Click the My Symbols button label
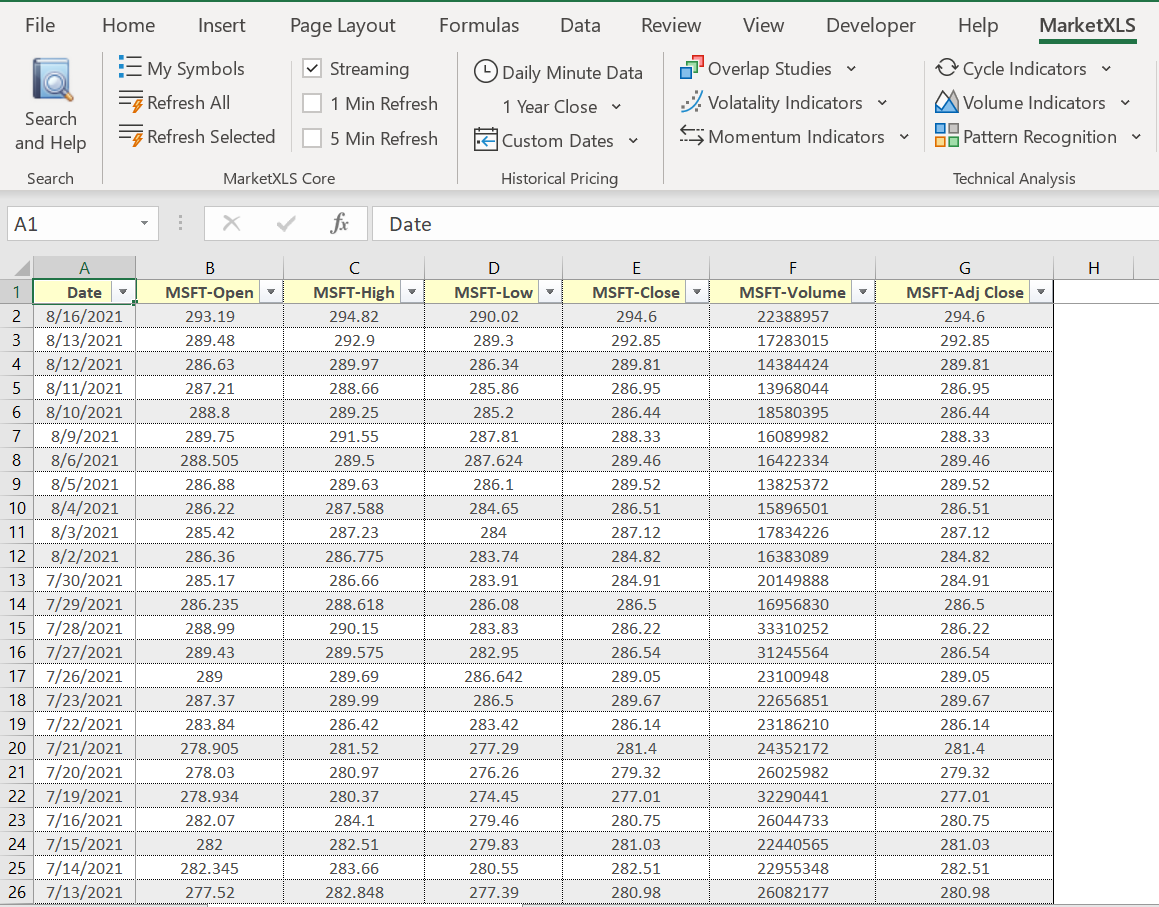Image resolution: width=1159 pixels, height=907 pixels. pyautogui.click(x=196, y=69)
